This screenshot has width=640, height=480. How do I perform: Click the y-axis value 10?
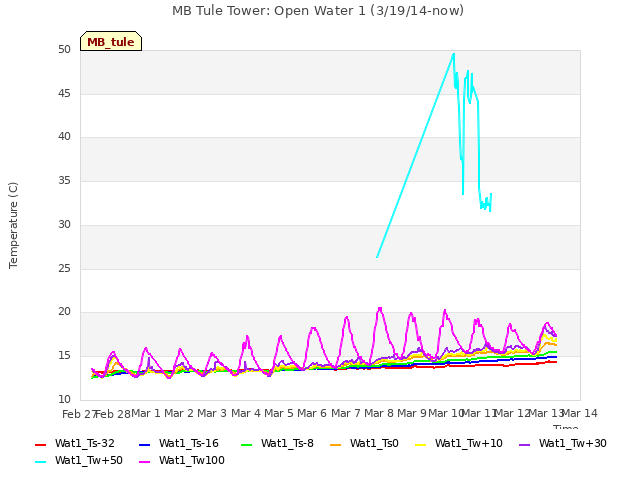[x=64, y=399]
